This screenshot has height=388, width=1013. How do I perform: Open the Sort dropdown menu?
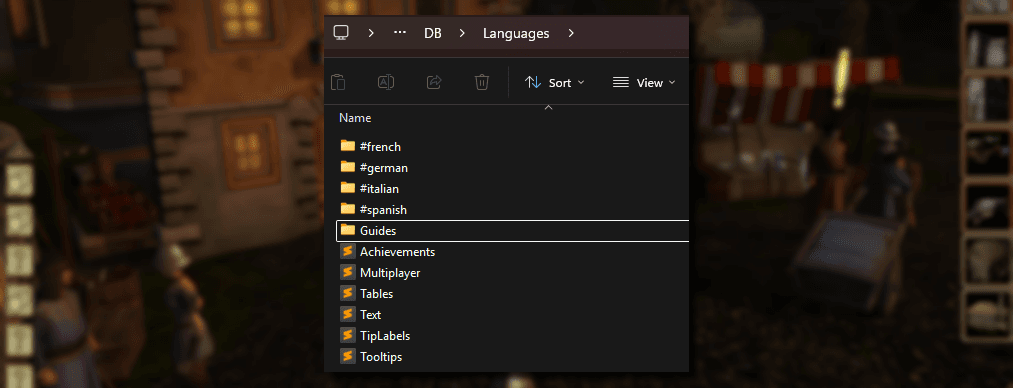pyautogui.click(x=554, y=83)
